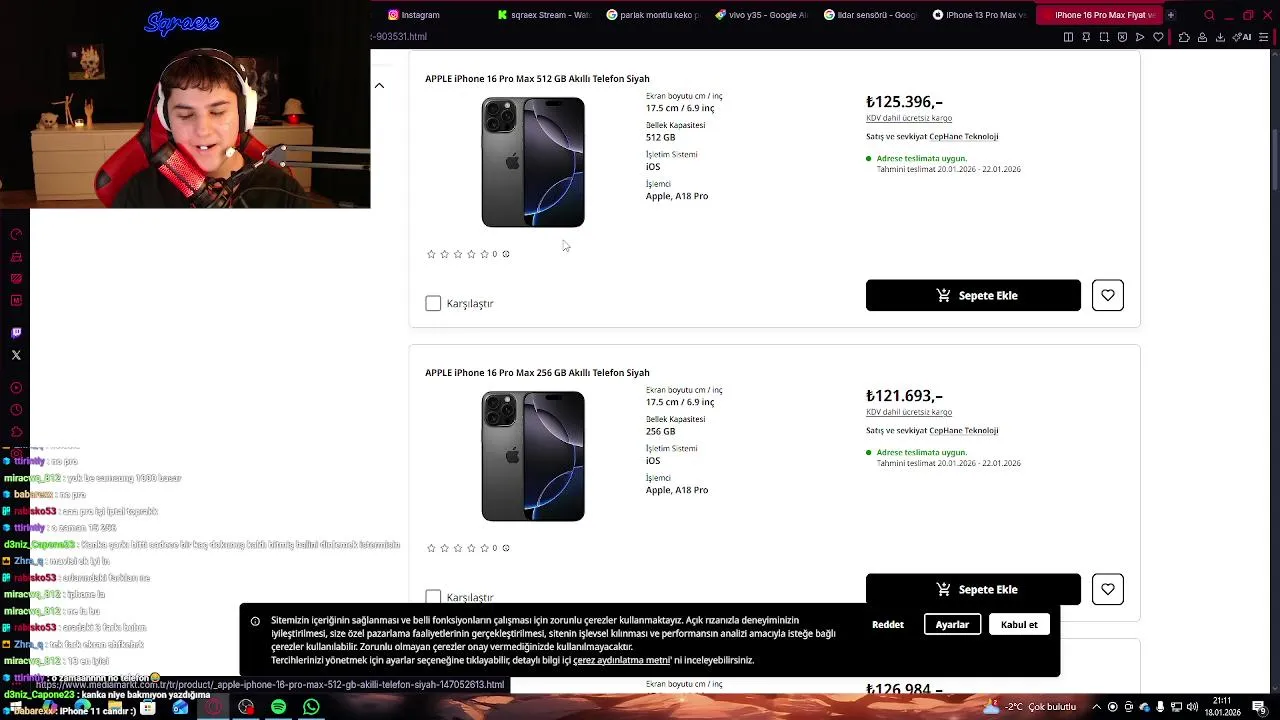Click Sepete Ekle for the 256 GB iPhone
This screenshot has height=720, width=1280.
(973, 589)
